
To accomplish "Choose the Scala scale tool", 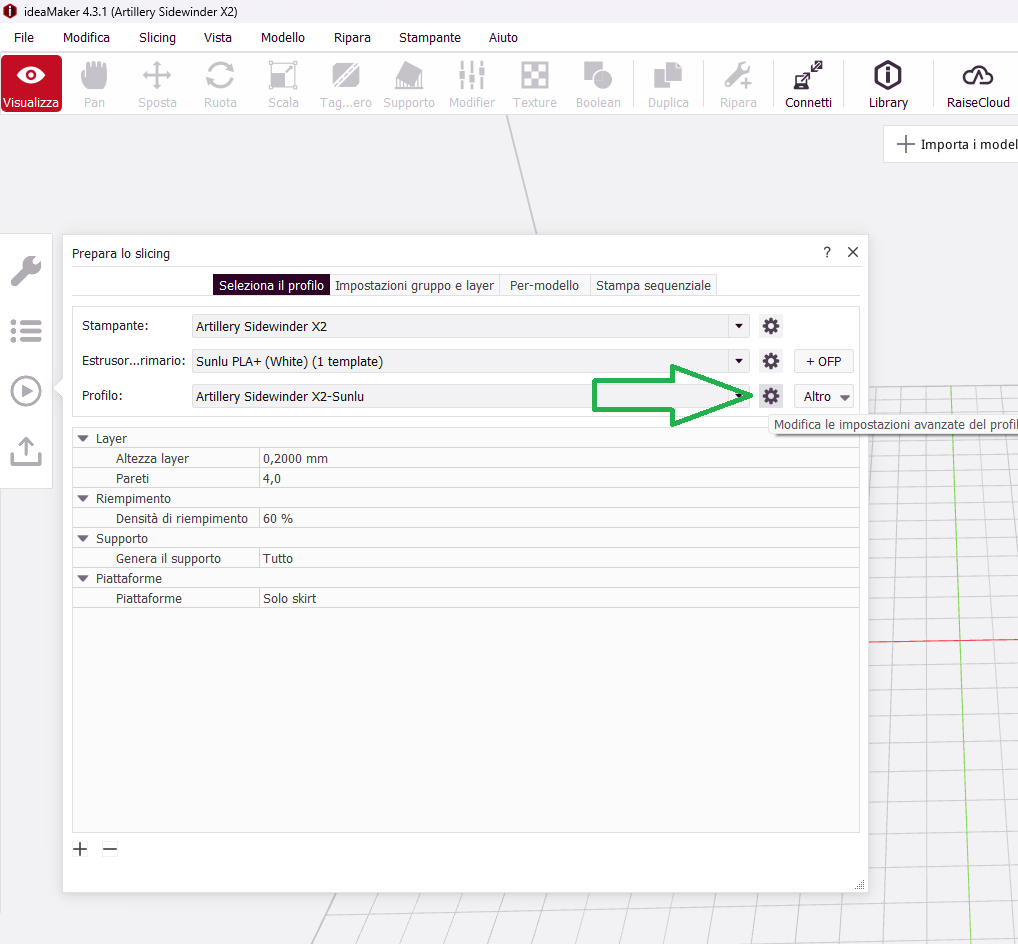I will click(x=283, y=84).
